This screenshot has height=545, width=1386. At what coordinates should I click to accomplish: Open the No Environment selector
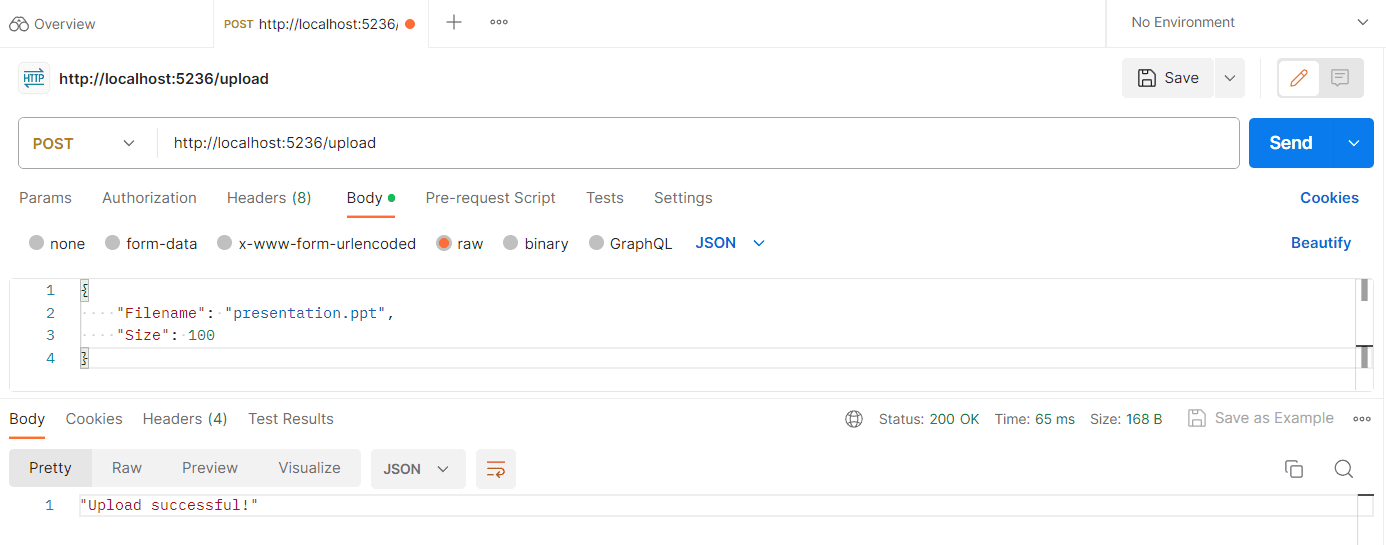(1246, 22)
